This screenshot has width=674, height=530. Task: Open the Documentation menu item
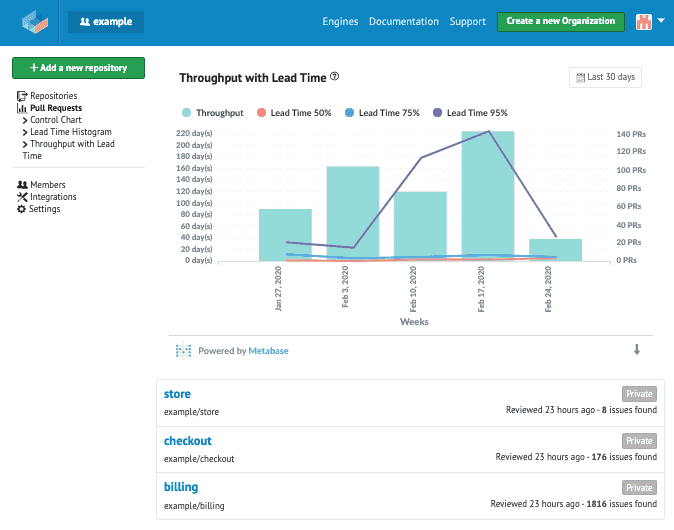coord(403,21)
